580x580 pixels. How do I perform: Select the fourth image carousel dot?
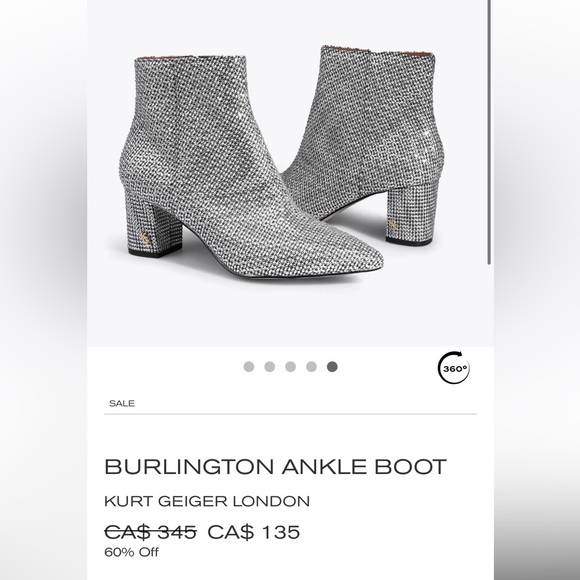tap(311, 367)
